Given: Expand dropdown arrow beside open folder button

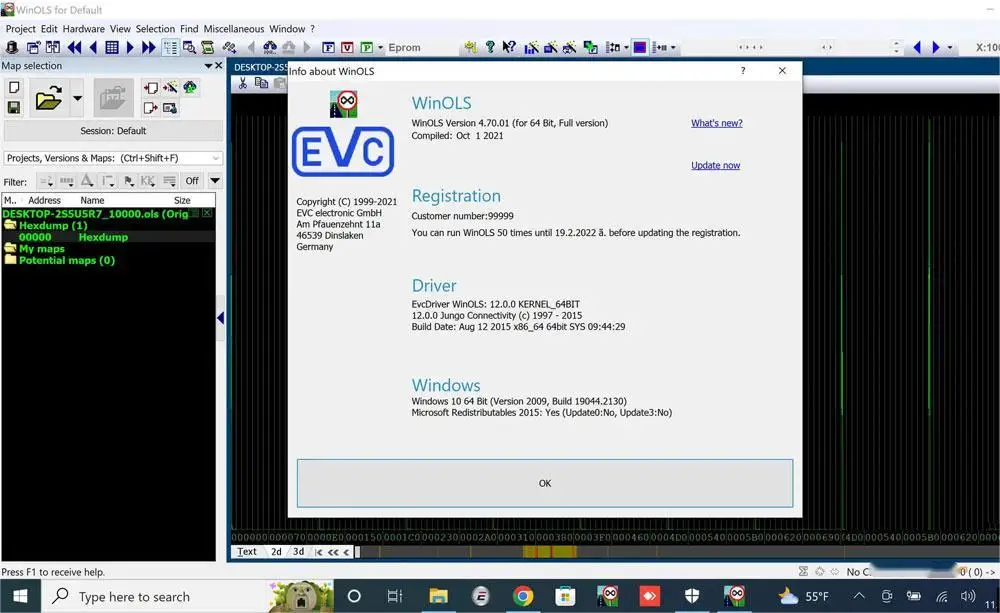Looking at the screenshot, I should [x=77, y=98].
